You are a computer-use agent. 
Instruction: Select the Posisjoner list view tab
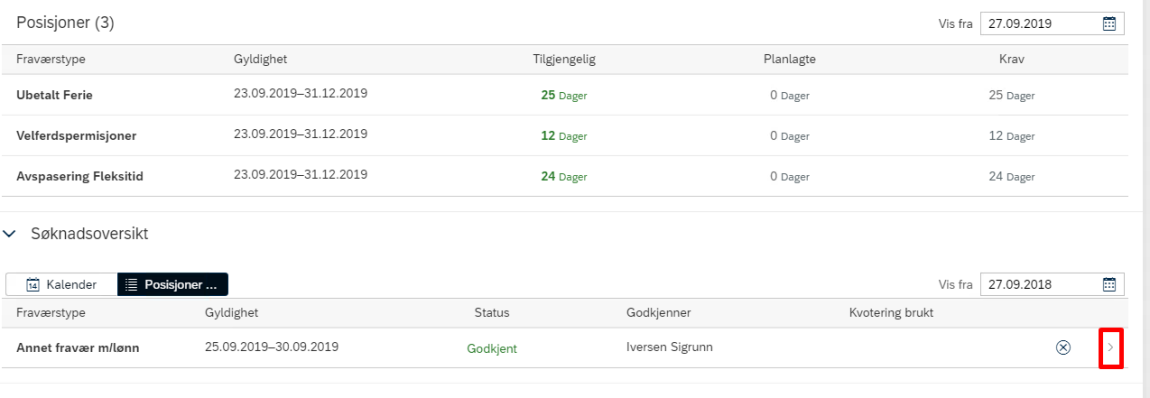click(x=172, y=284)
